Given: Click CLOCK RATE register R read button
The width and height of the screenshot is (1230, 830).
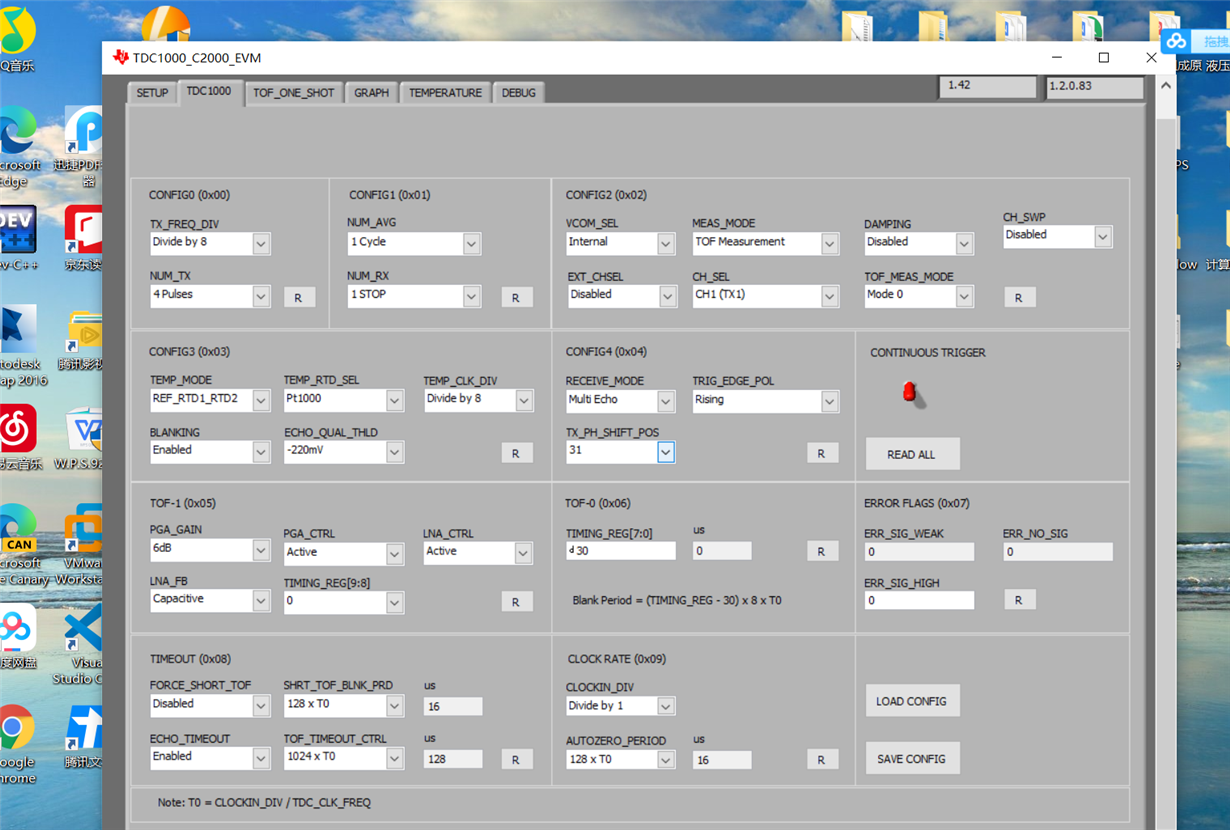Looking at the screenshot, I should 822,759.
